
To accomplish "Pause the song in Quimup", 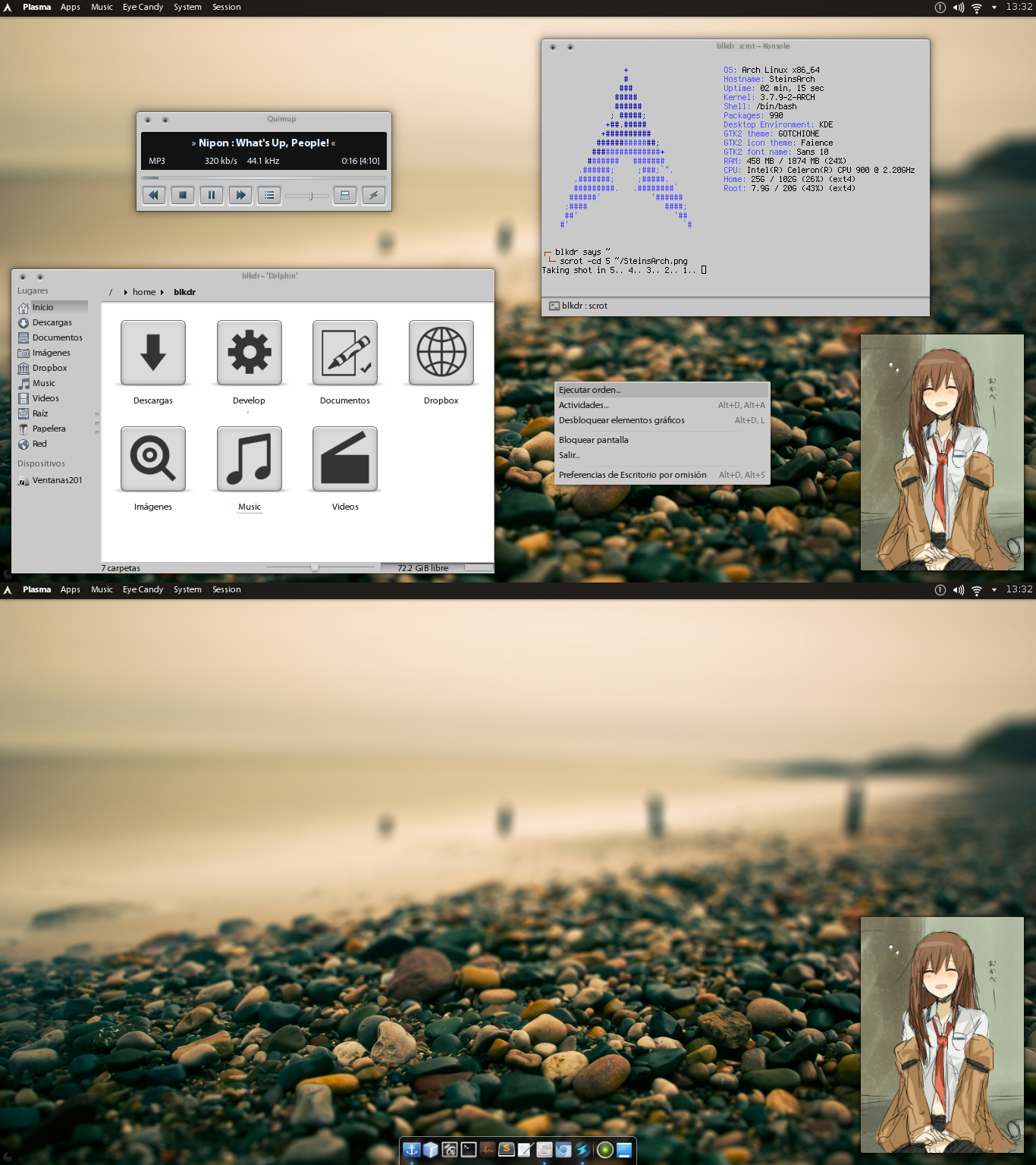I will (212, 195).
